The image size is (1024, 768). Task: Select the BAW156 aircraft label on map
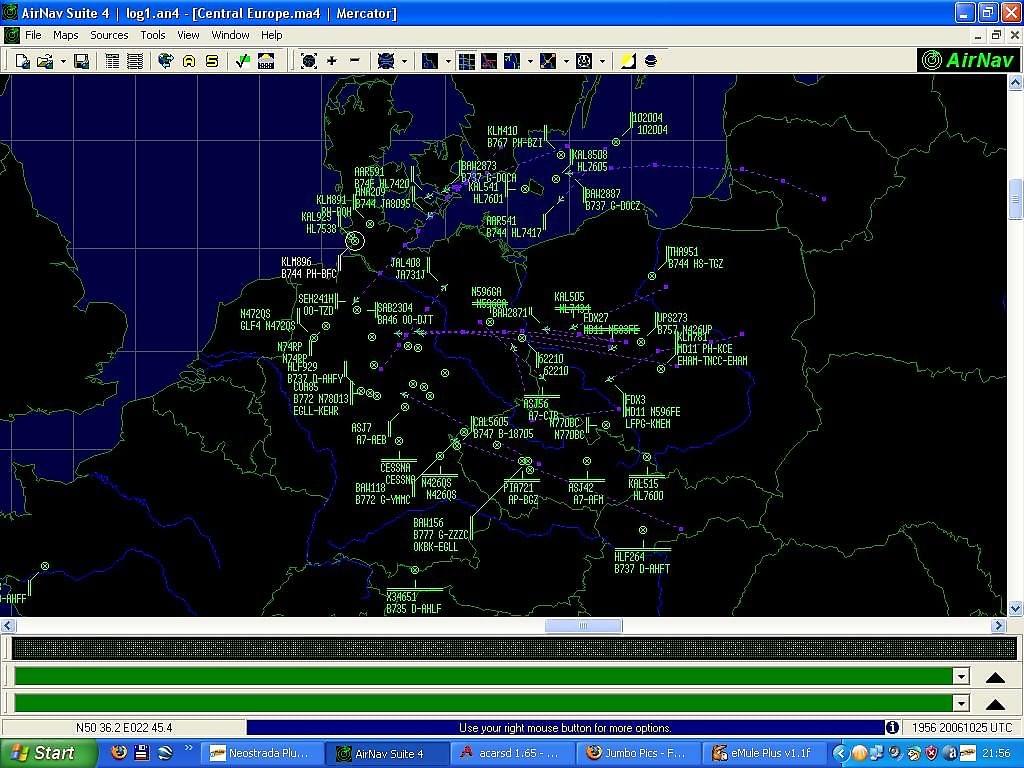click(x=441, y=535)
